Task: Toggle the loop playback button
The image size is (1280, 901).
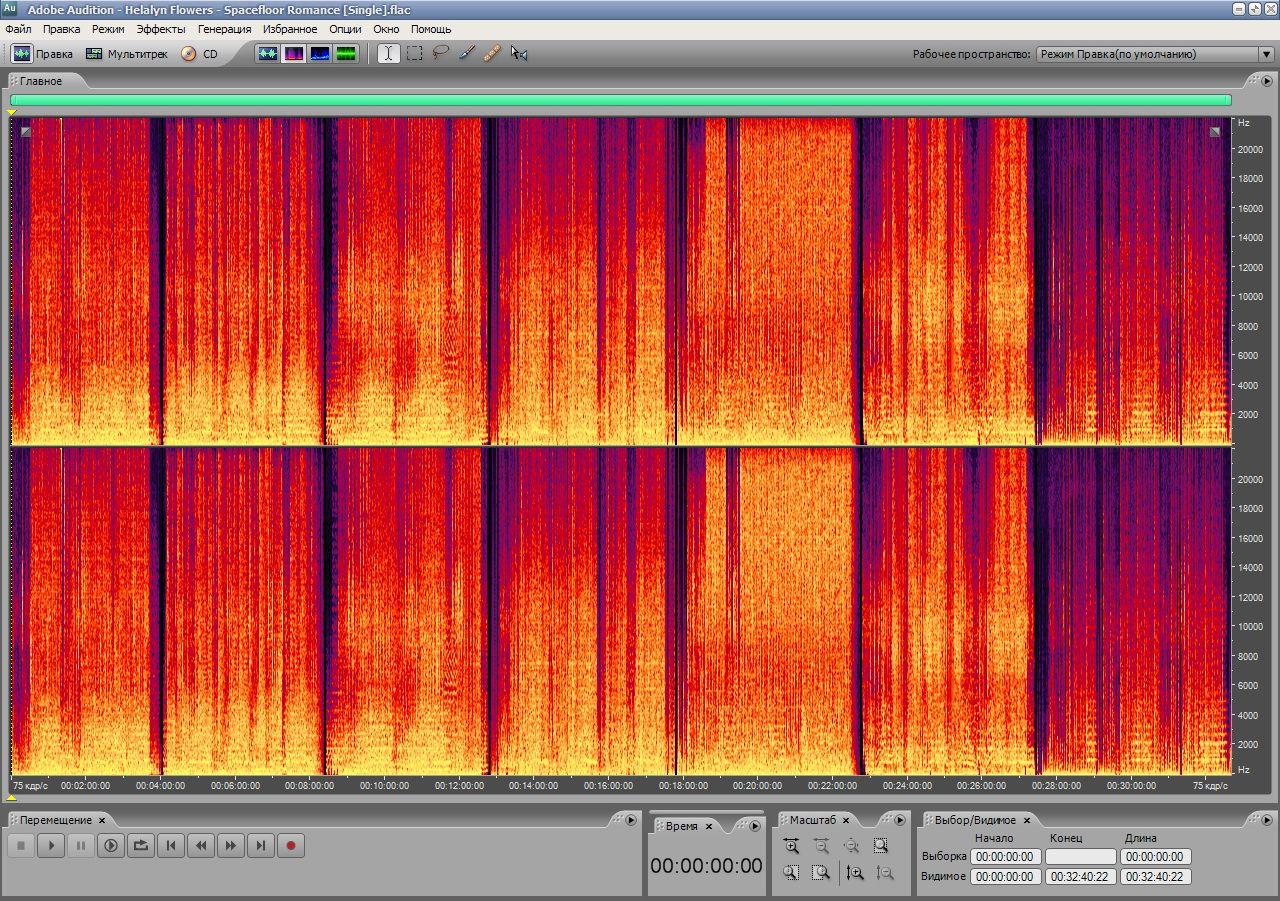Action: pyautogui.click(x=141, y=846)
